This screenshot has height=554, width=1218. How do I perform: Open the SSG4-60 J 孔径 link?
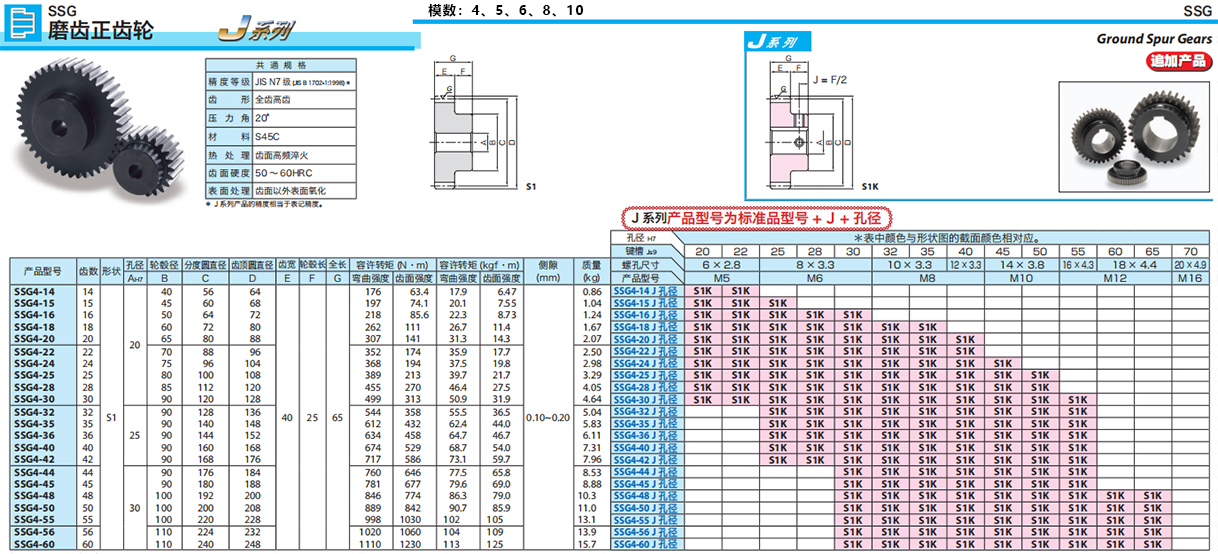(x=645, y=544)
